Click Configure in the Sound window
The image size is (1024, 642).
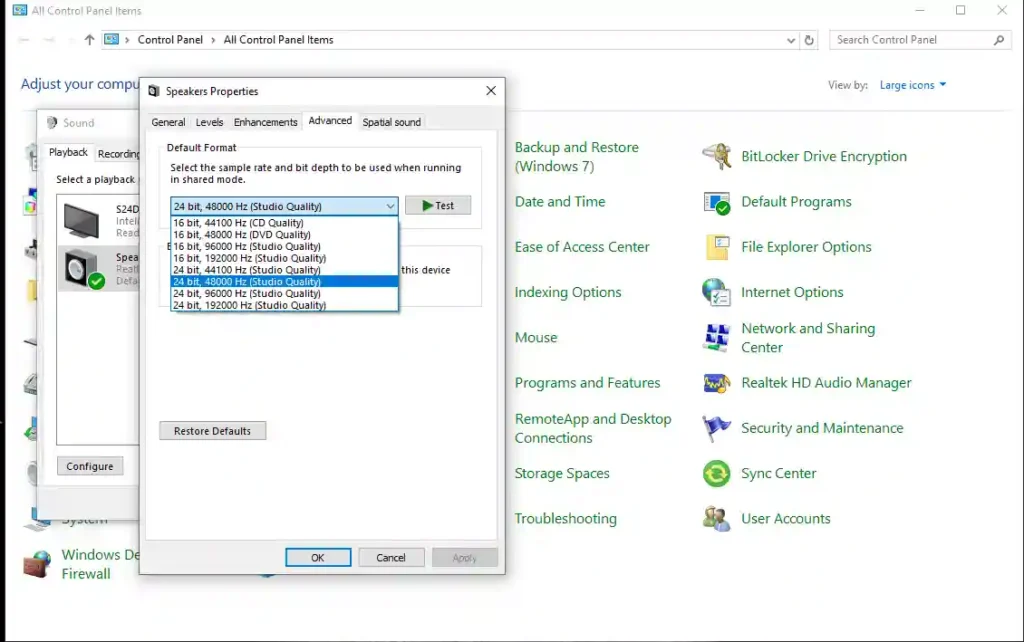(89, 466)
